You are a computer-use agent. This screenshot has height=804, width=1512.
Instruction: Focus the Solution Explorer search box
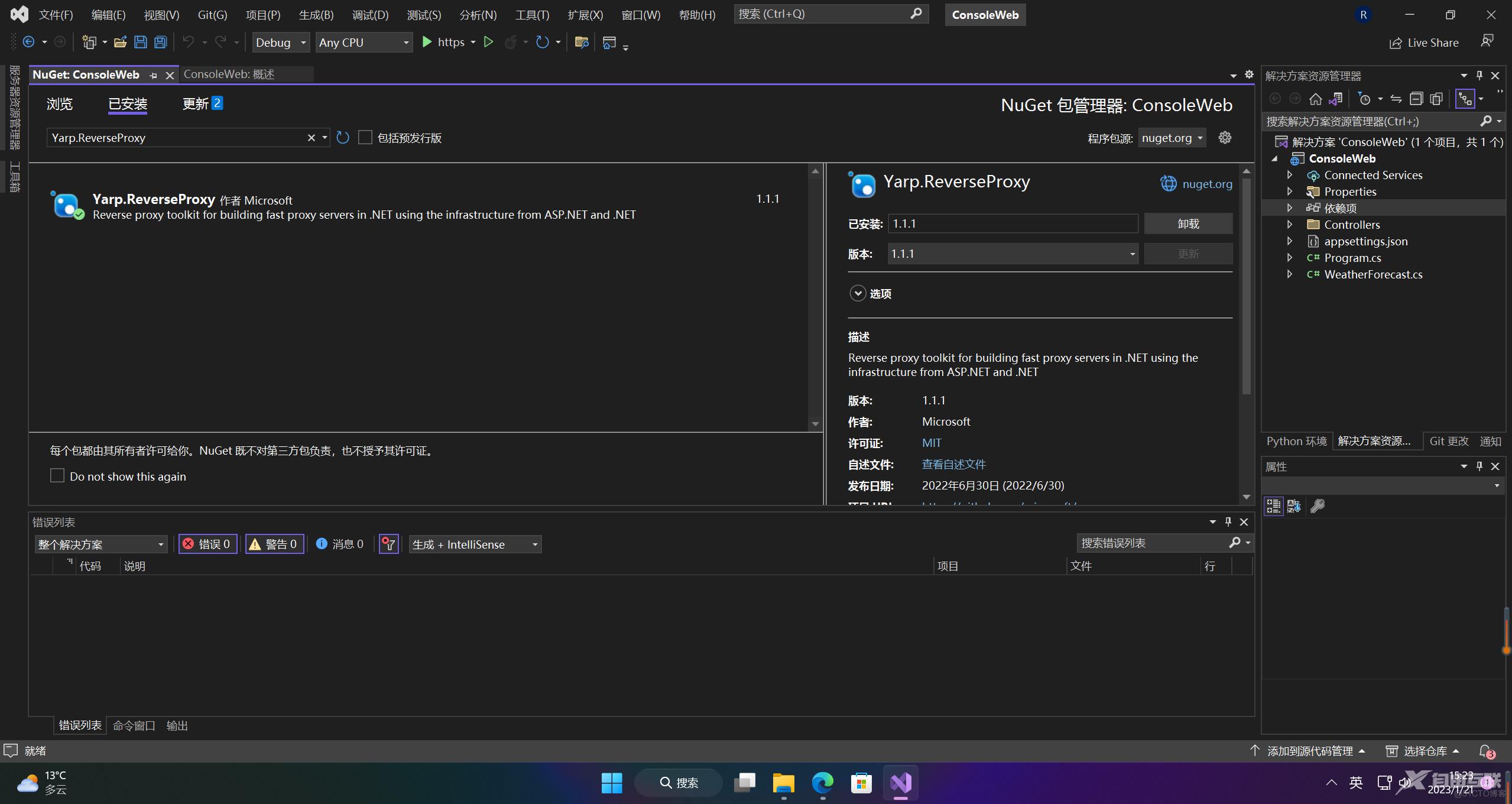tap(1370, 121)
